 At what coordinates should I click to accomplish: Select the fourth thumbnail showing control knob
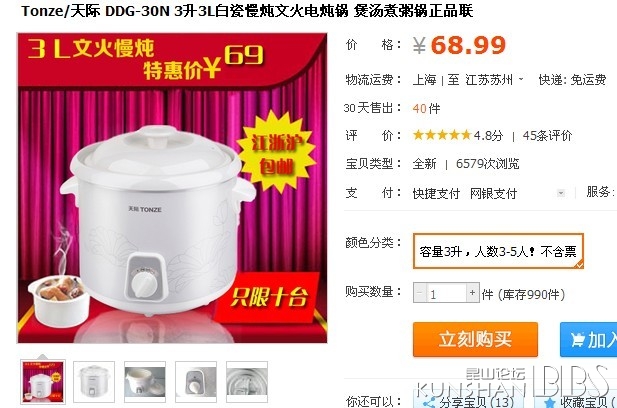[196, 382]
